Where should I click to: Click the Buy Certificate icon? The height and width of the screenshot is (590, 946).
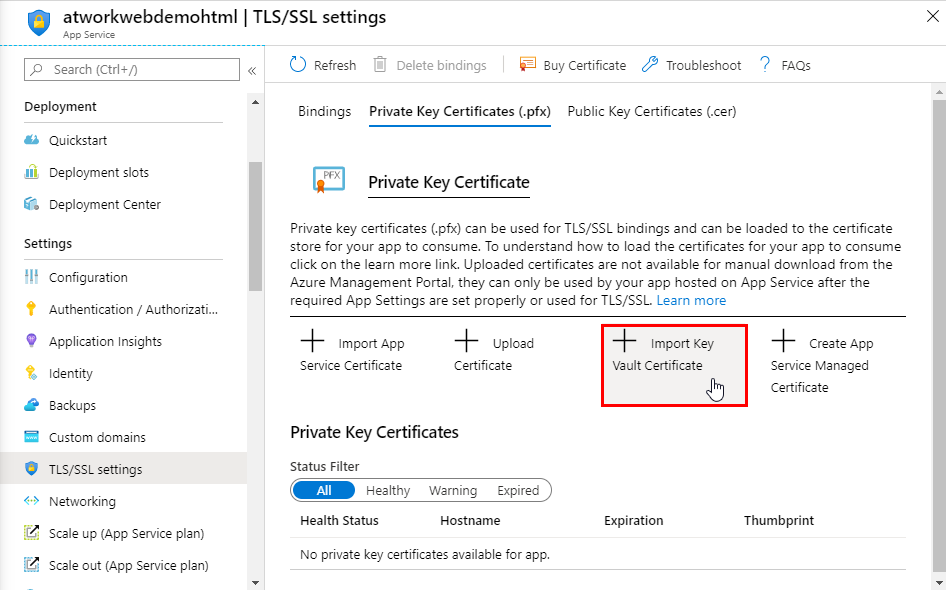[x=528, y=65]
